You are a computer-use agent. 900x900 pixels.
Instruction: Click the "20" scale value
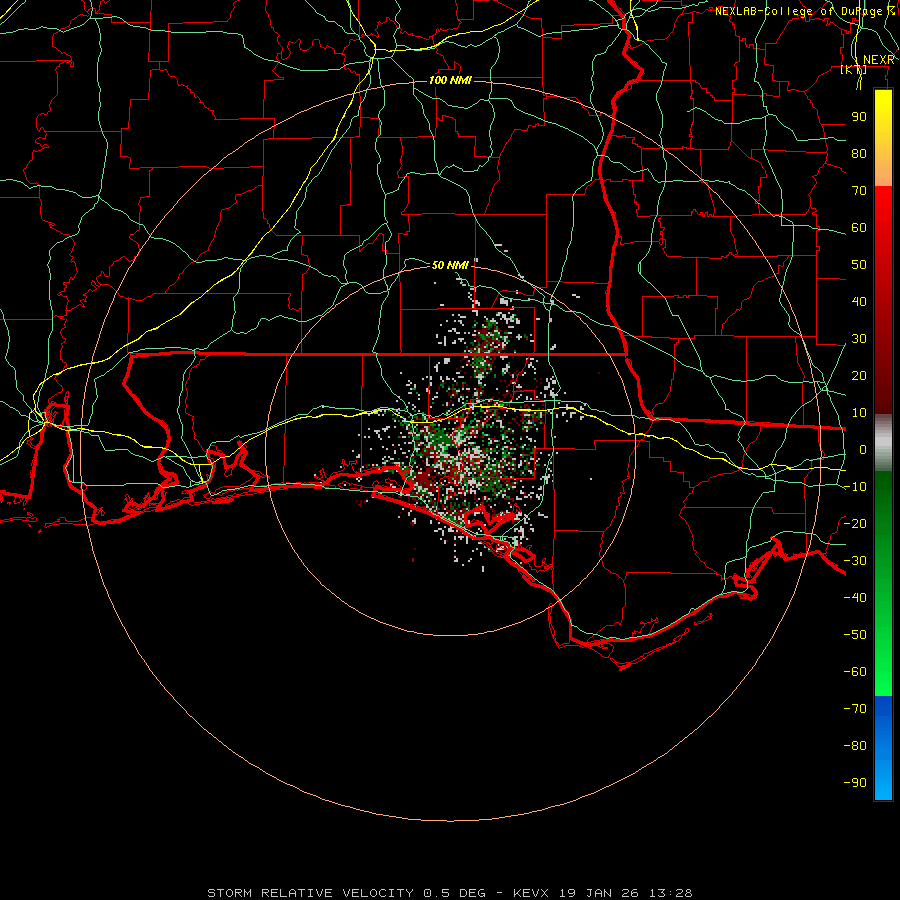(859, 375)
